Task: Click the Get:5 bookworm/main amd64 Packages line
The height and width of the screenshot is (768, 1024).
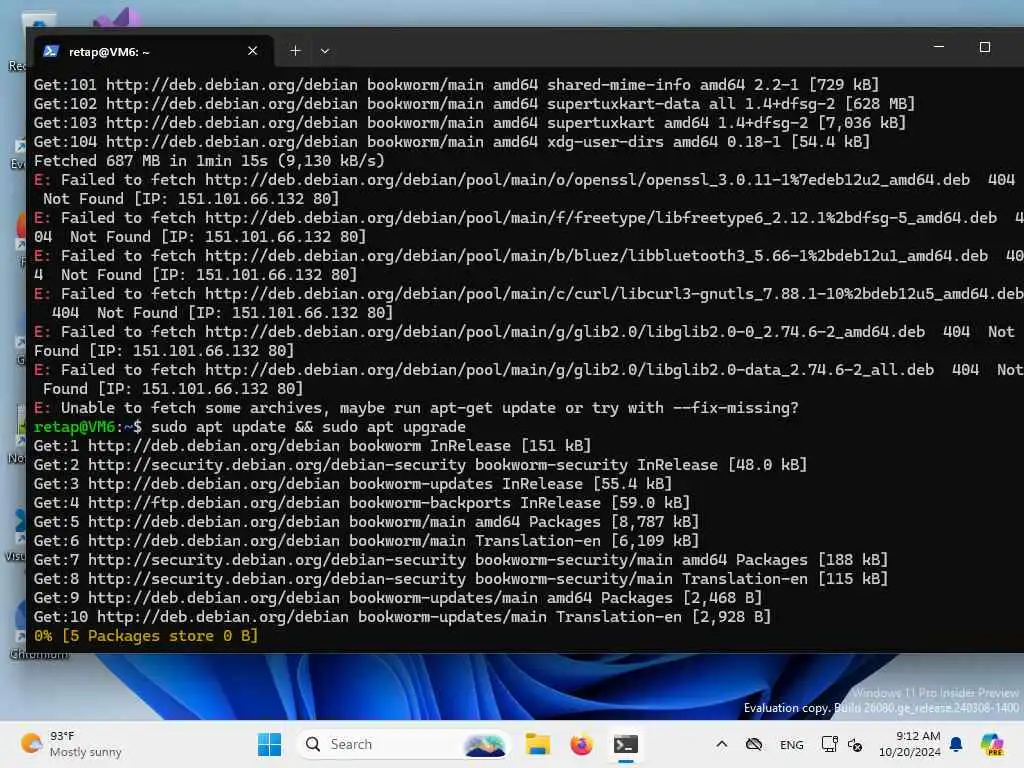Action: (x=366, y=522)
